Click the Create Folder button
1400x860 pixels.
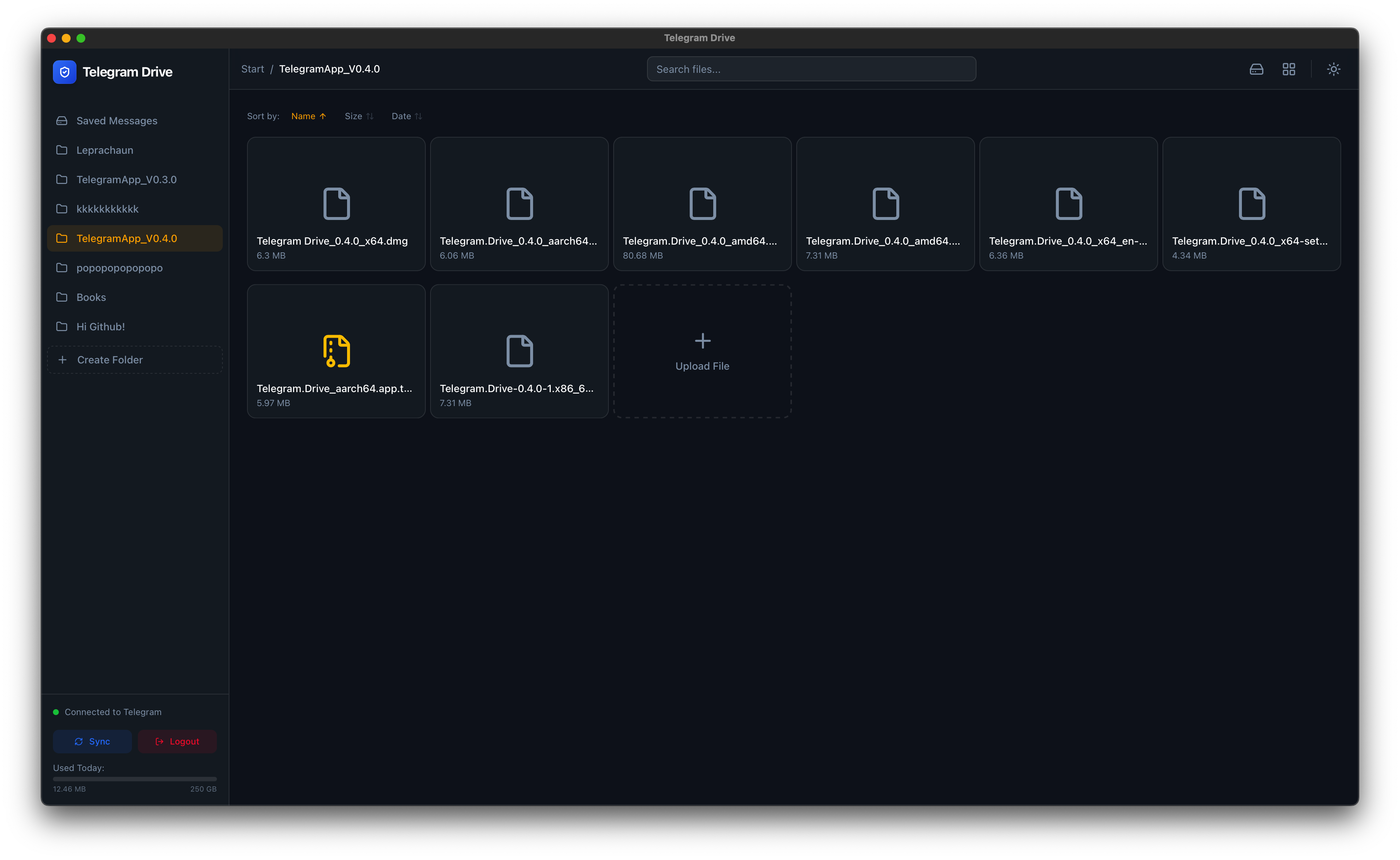(x=134, y=359)
